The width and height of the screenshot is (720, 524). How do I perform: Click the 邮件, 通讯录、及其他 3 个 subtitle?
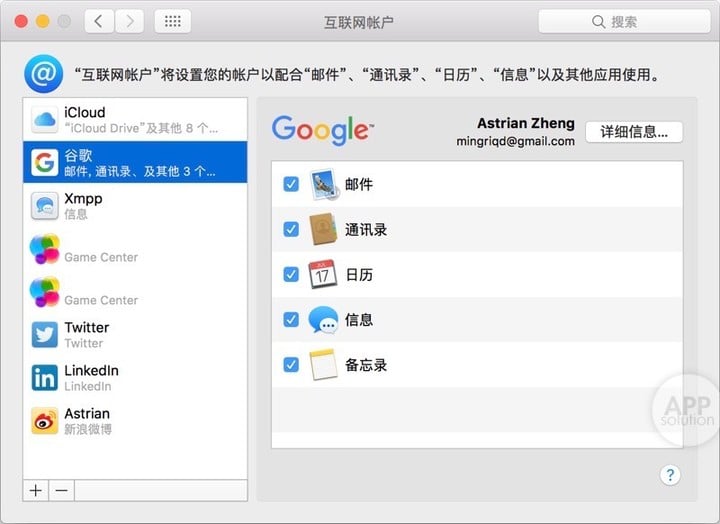tap(140, 172)
